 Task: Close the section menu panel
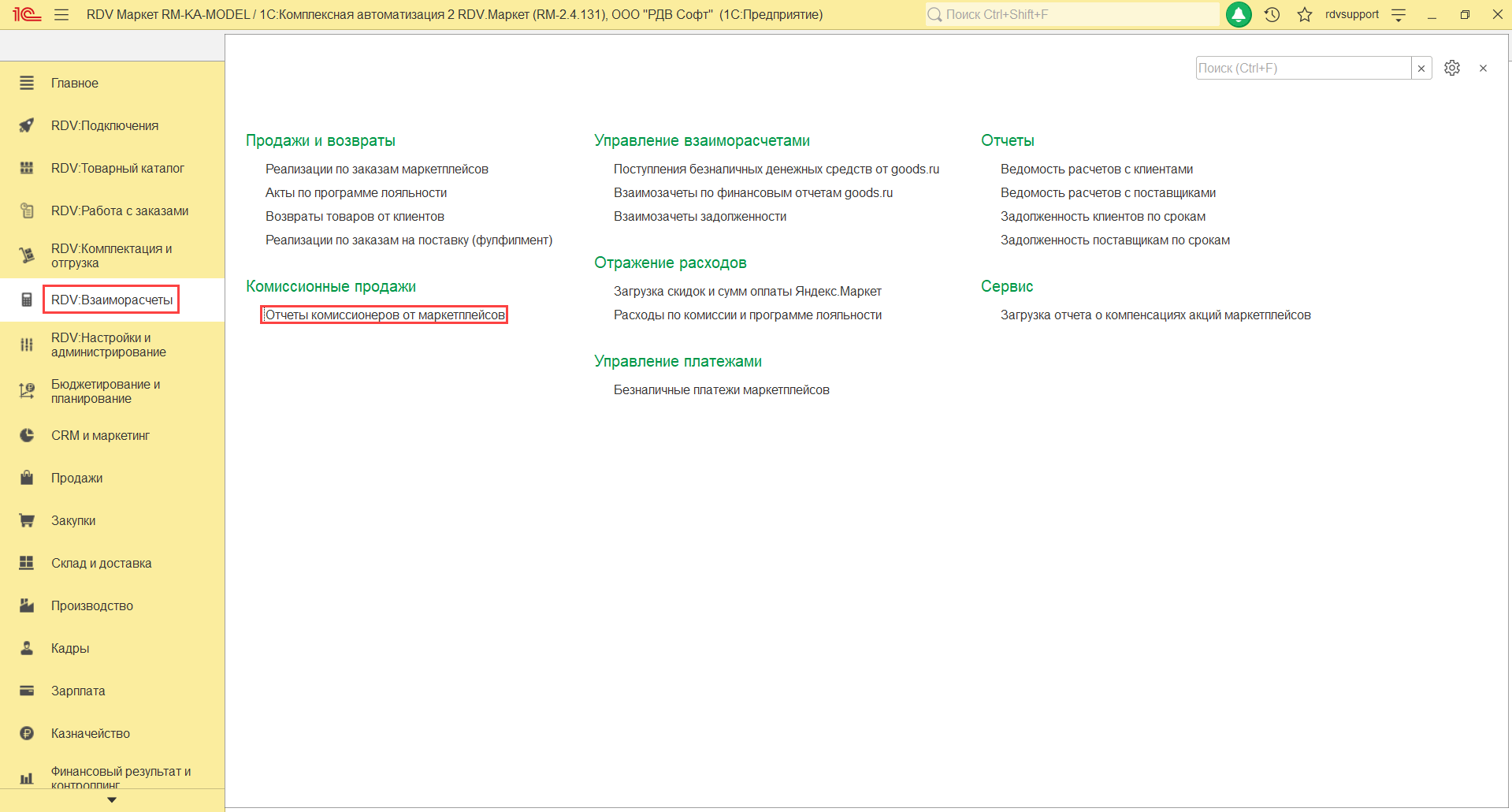1483,68
